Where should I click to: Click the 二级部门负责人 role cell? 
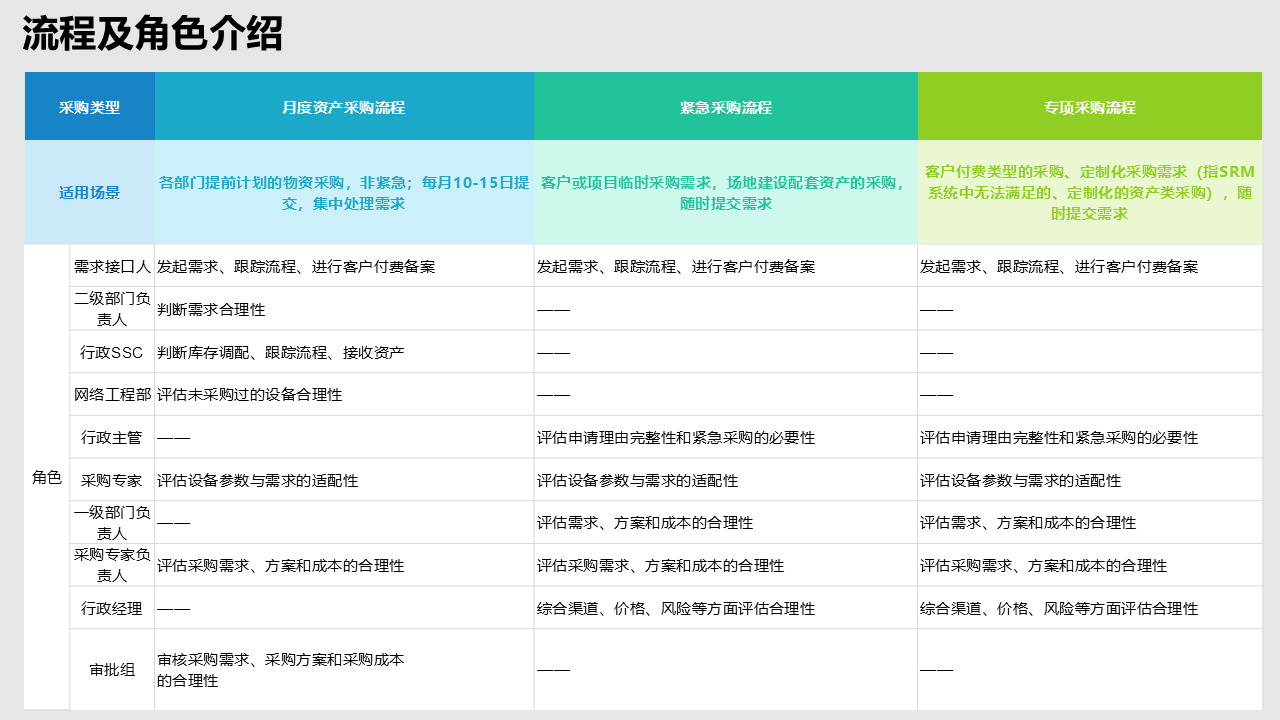point(112,309)
